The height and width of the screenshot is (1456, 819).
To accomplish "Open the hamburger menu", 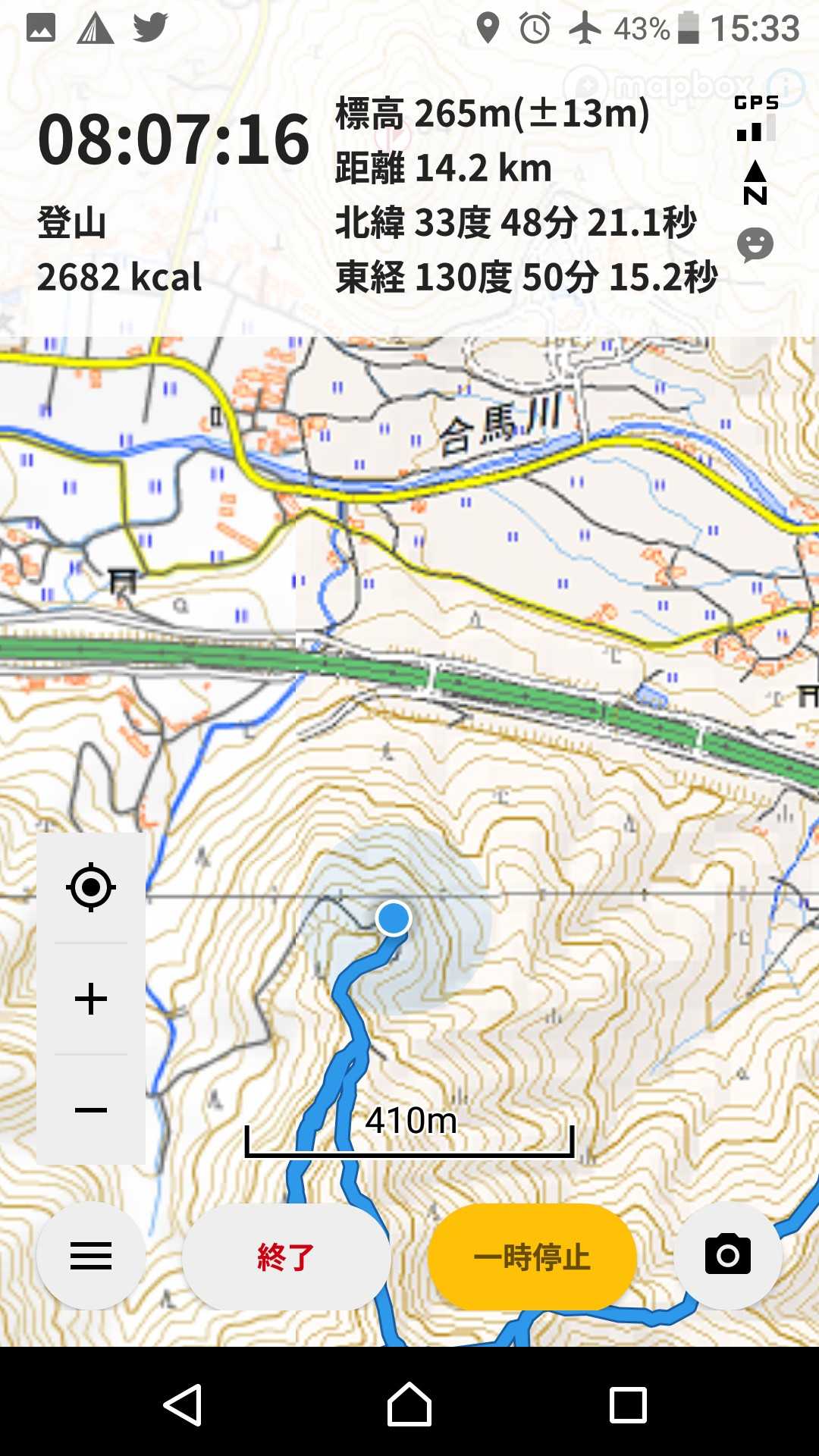I will pyautogui.click(x=91, y=1256).
